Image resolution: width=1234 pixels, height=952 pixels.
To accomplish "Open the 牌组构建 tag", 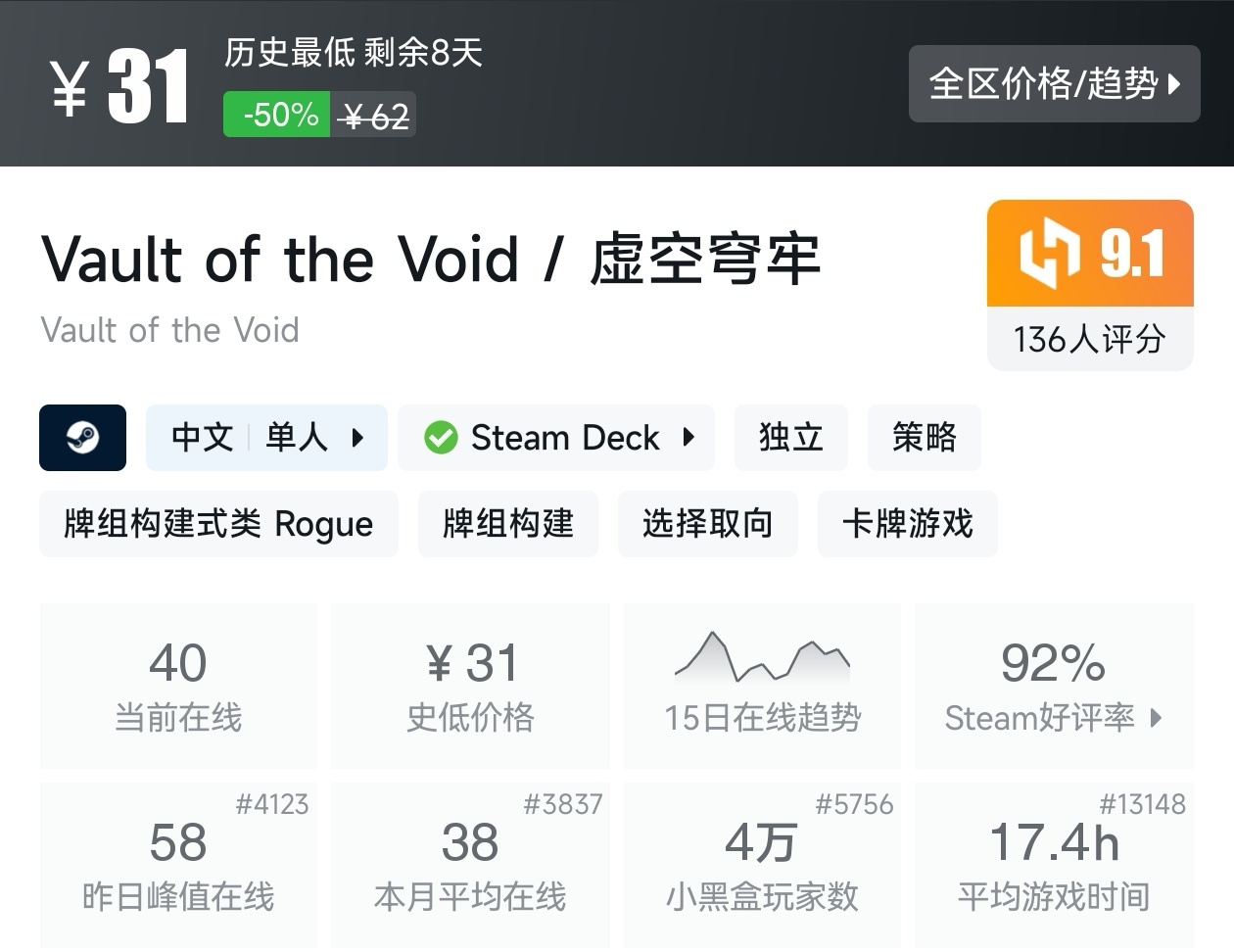I will (507, 524).
